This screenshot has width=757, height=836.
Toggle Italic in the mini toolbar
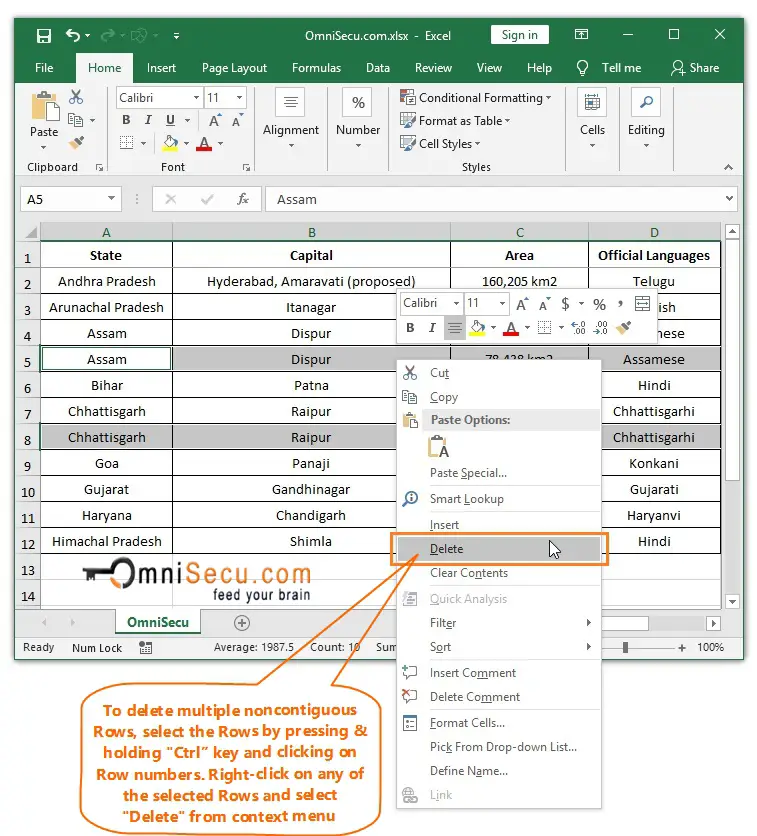coord(432,327)
